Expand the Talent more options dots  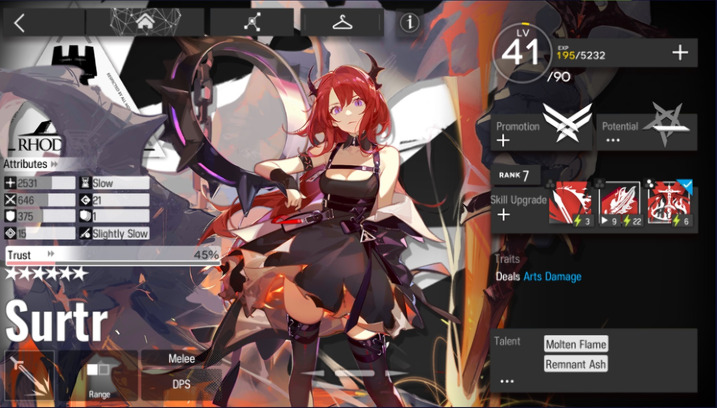click(507, 381)
